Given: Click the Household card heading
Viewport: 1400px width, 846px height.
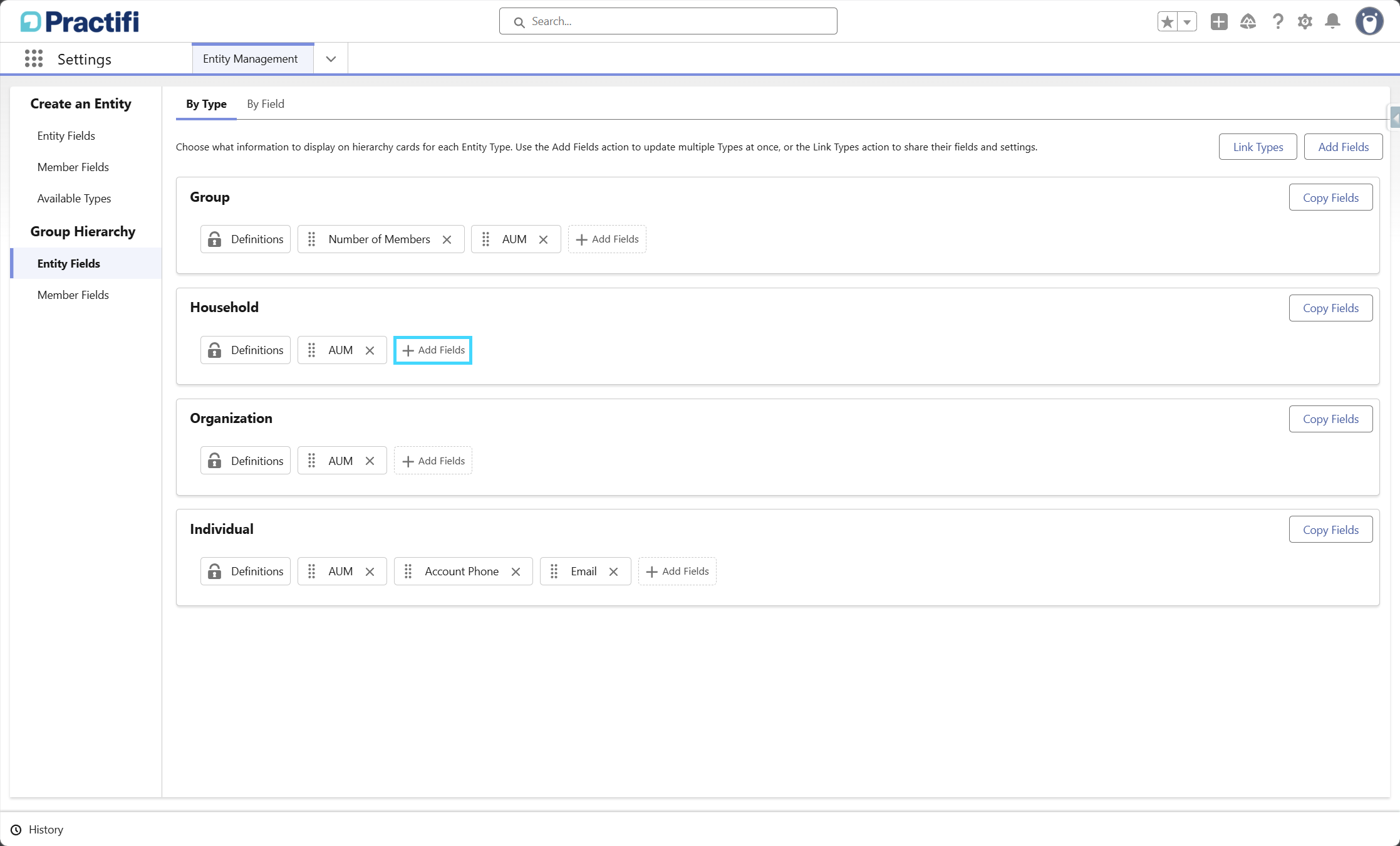Looking at the screenshot, I should (224, 308).
